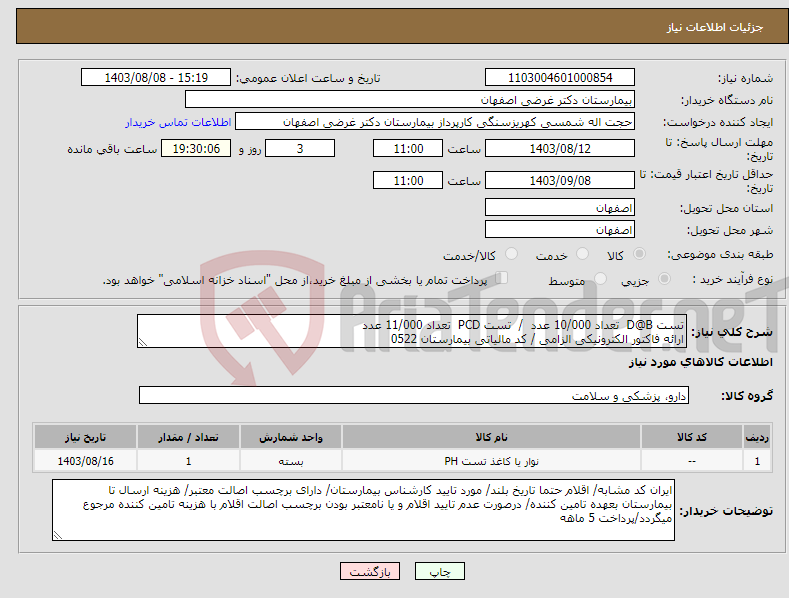Toggle the اسناد خزانه اسلامی payment checkbox
The image size is (789, 598).
point(502,277)
